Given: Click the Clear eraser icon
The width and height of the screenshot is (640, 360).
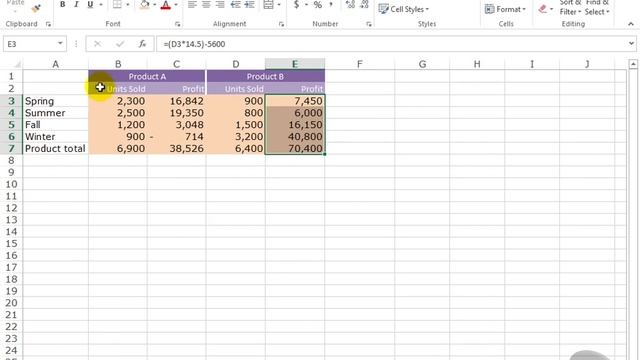Looking at the screenshot, I should coord(543,9).
